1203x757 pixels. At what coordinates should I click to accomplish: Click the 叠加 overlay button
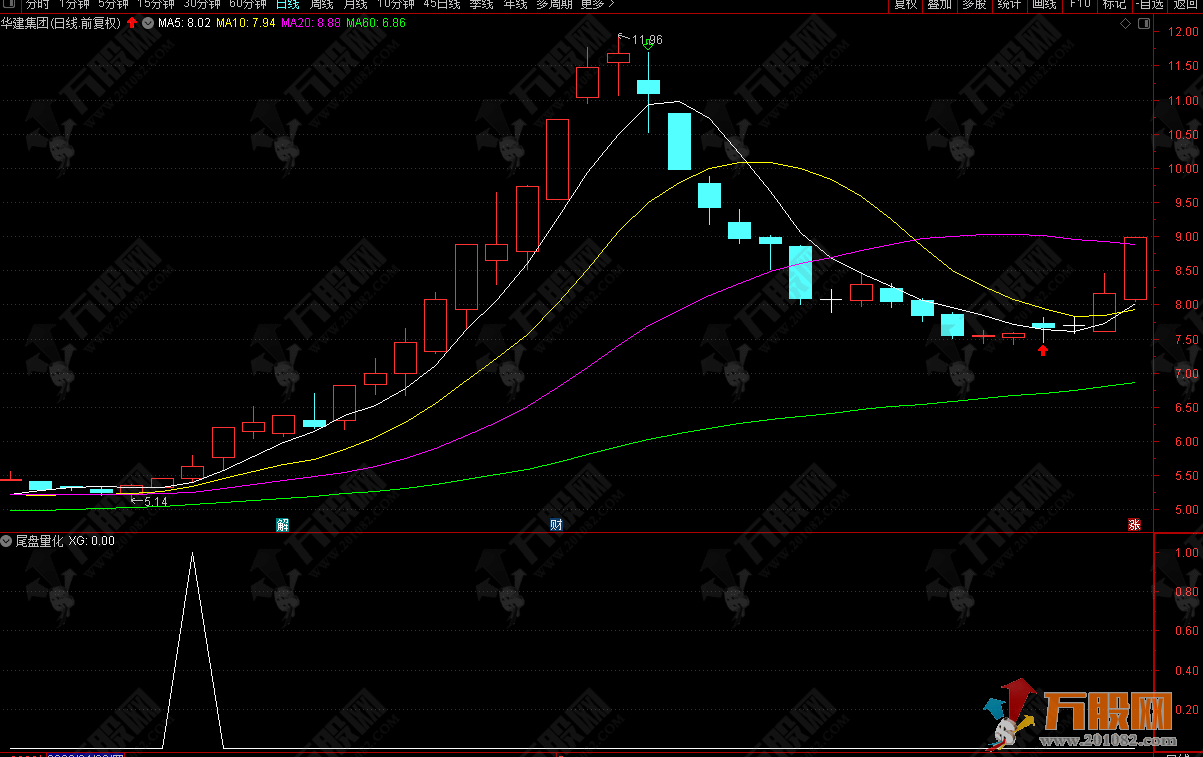coord(939,4)
